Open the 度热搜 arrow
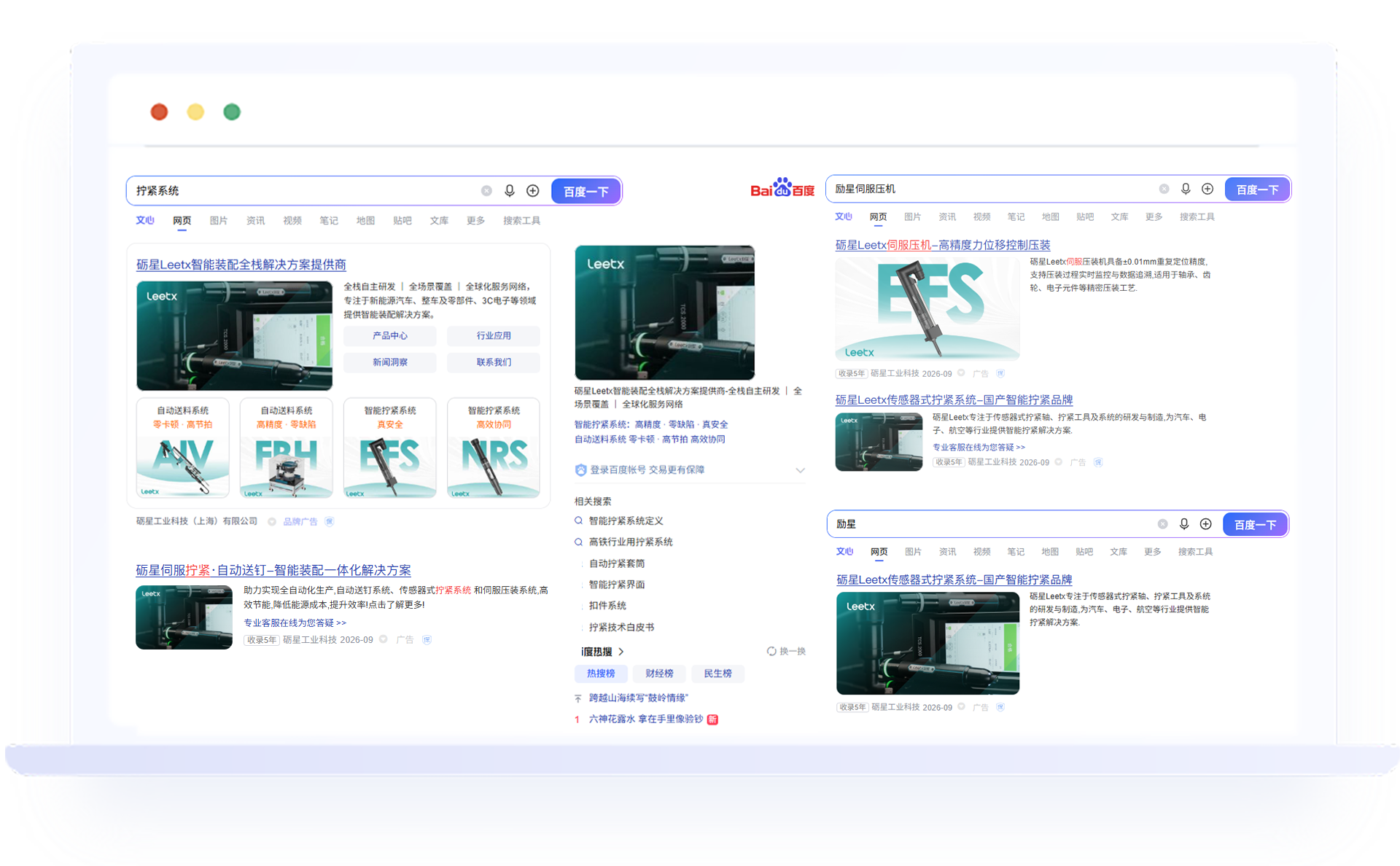1400x866 pixels. [621, 652]
